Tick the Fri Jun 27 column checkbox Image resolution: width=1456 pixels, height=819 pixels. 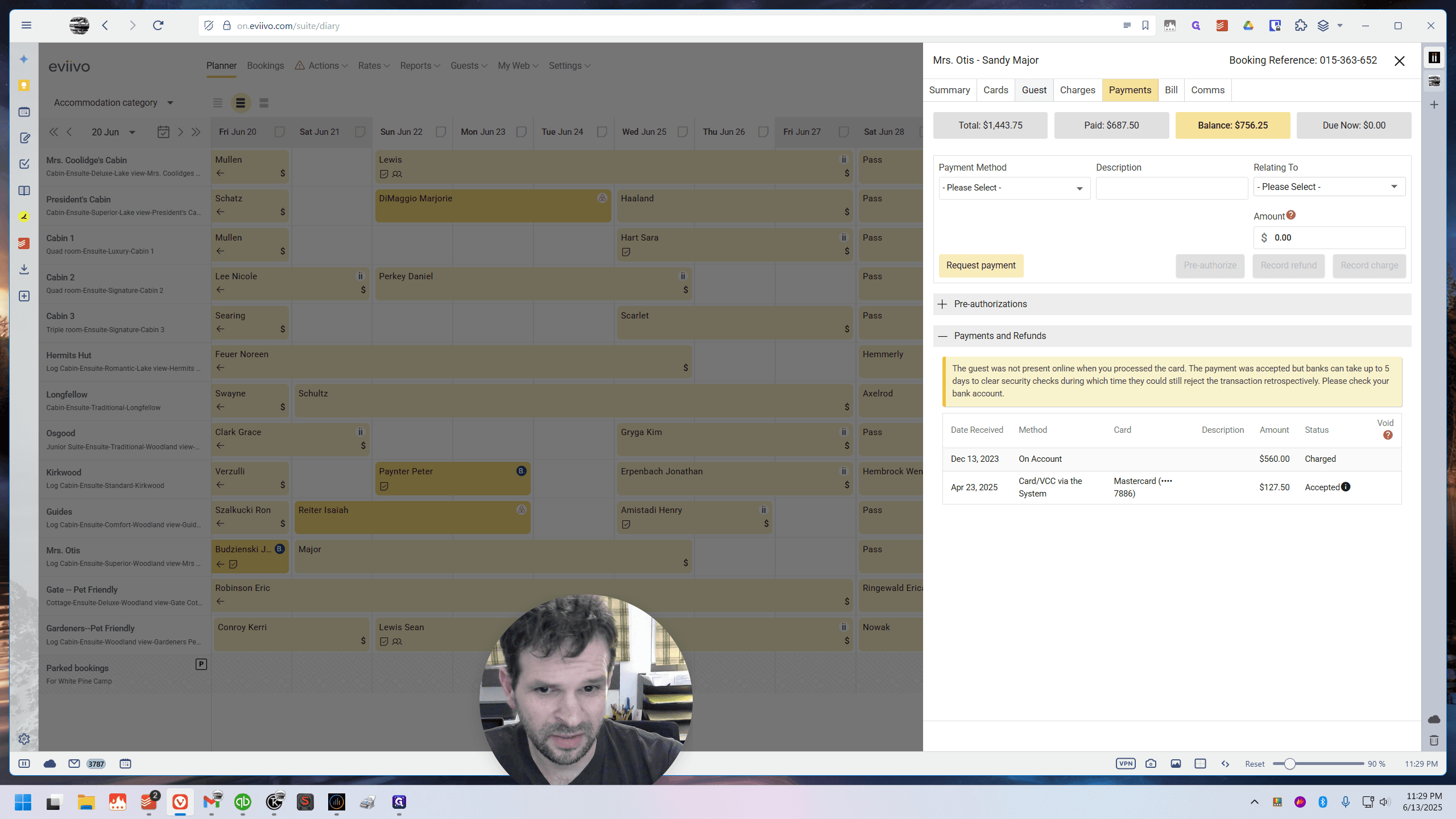coord(844,132)
